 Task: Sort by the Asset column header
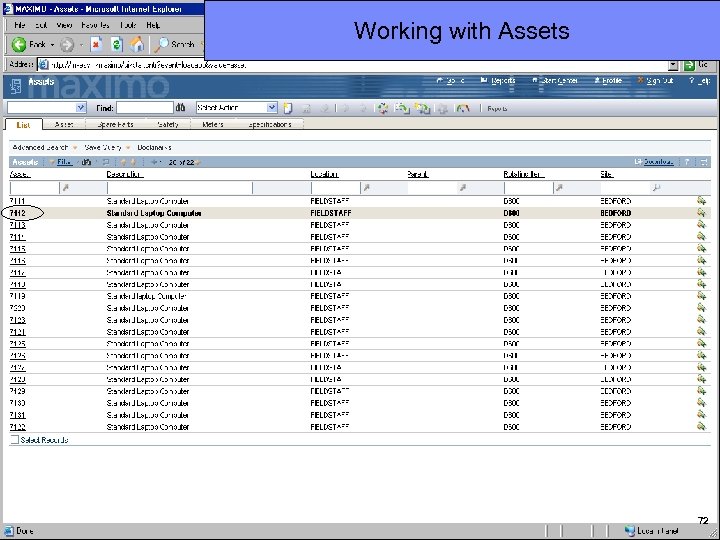click(20, 174)
